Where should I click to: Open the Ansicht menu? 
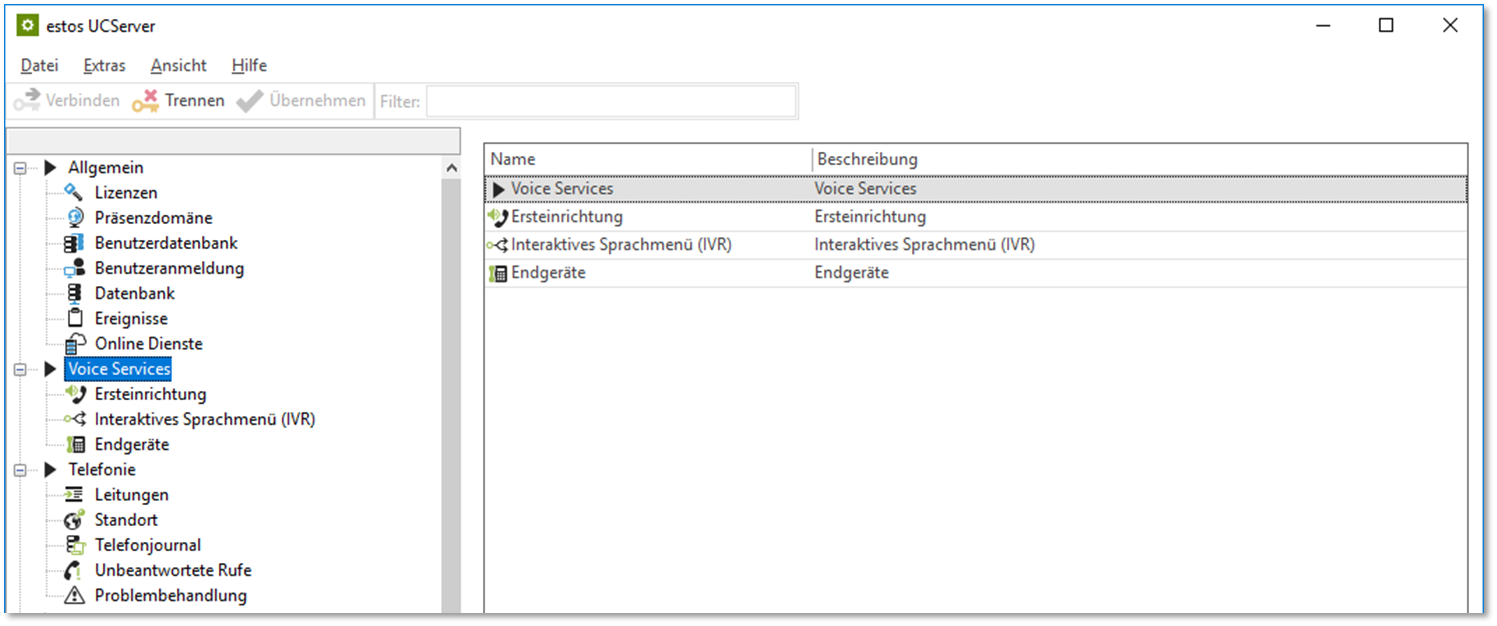[x=178, y=65]
